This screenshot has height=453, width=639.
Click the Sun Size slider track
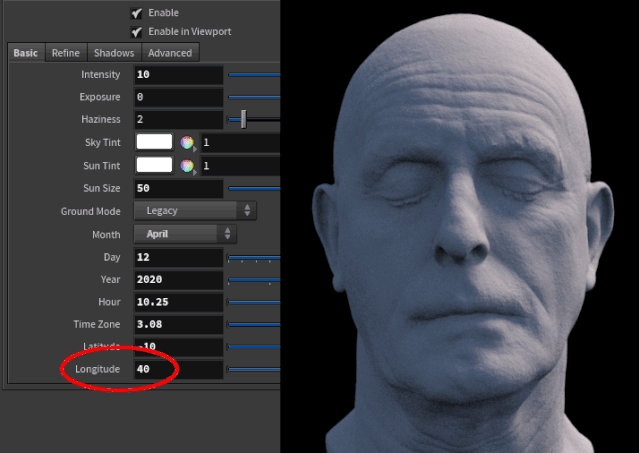(x=254, y=188)
